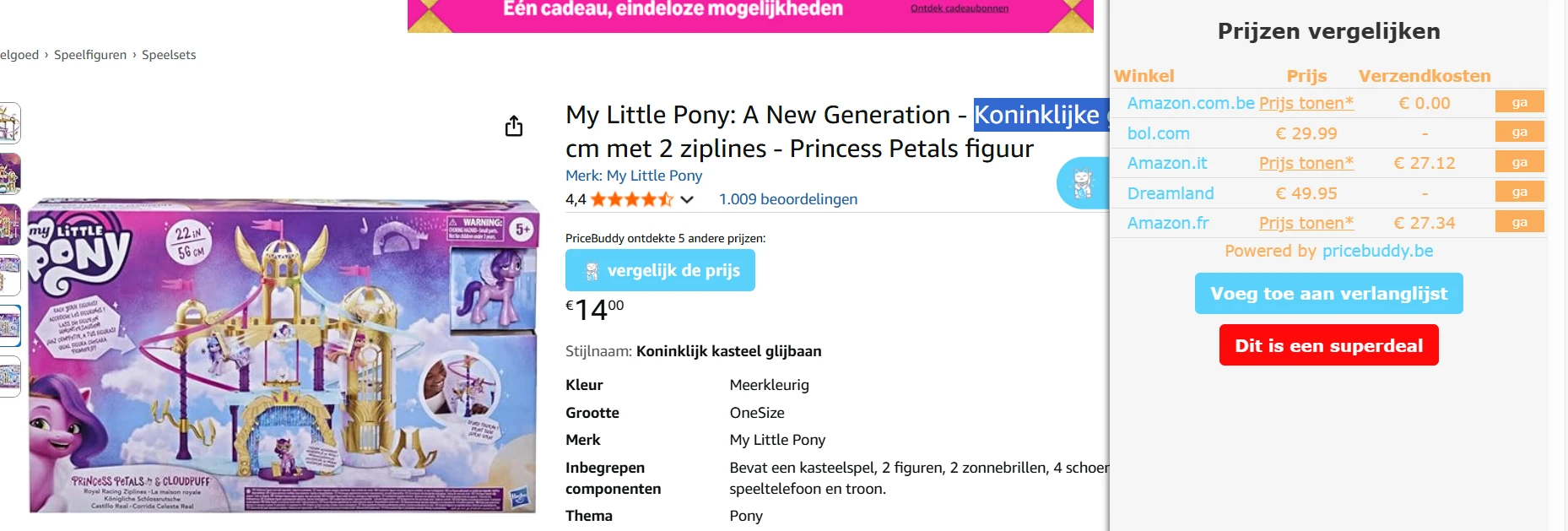Go to the Speelsets breadcrumb
Image resolution: width=1568 pixels, height=531 pixels.
click(x=169, y=55)
